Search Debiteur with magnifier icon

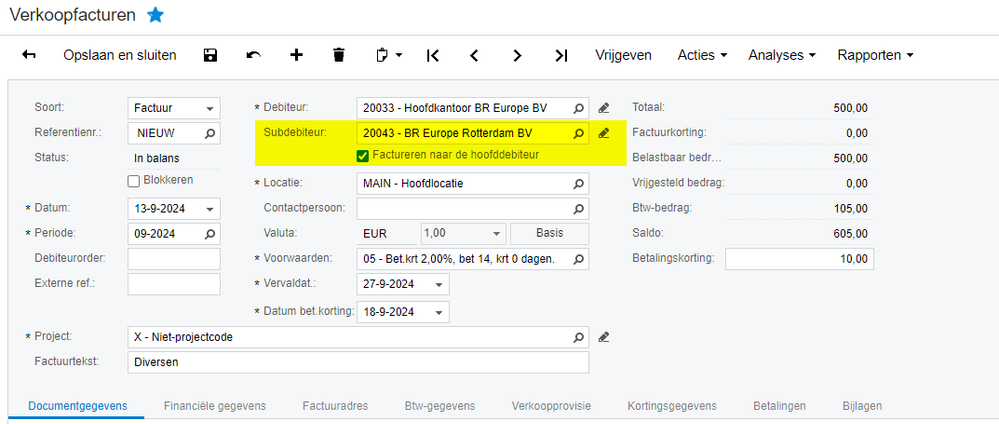[578, 107]
